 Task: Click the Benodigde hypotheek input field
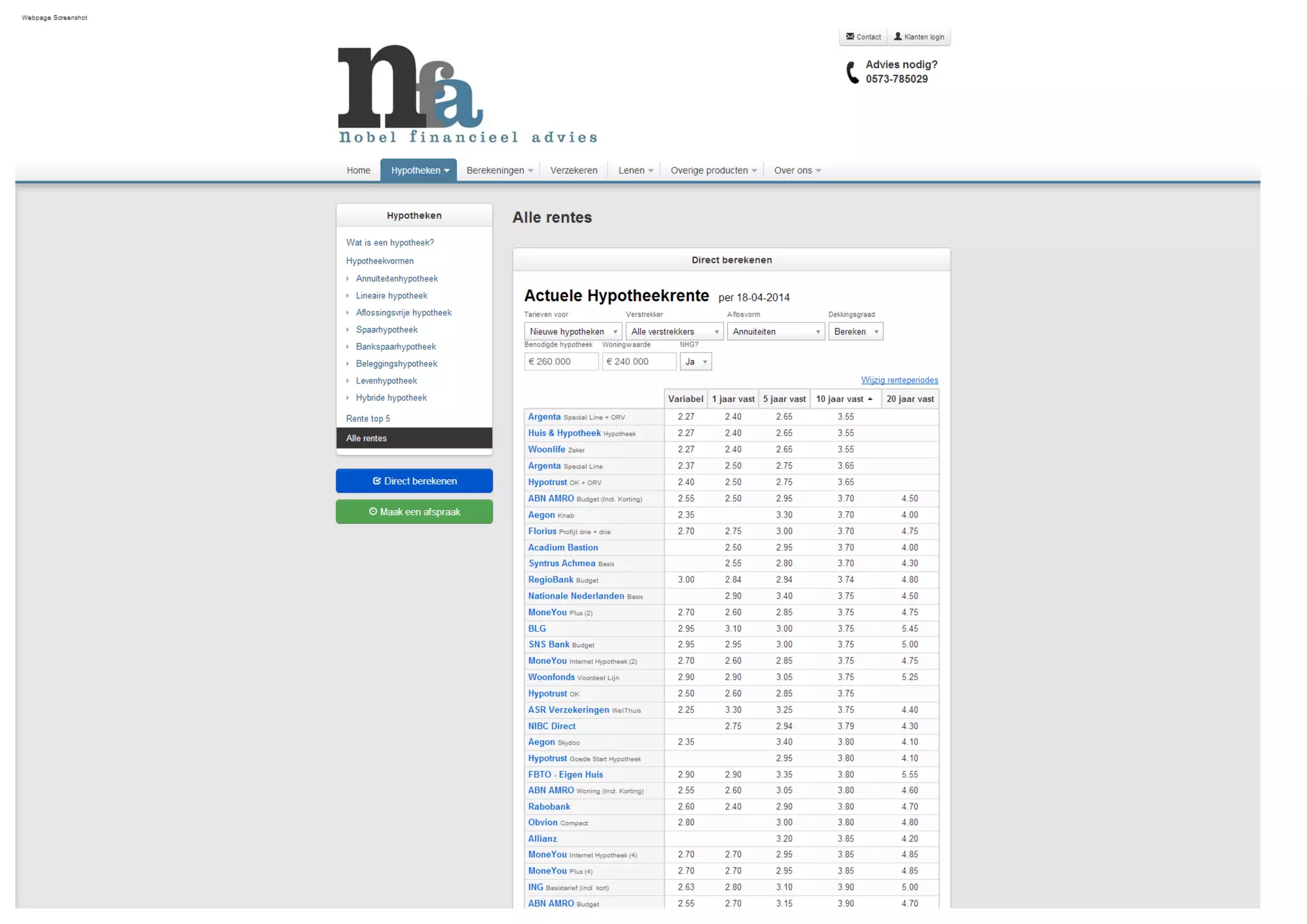tap(561, 362)
